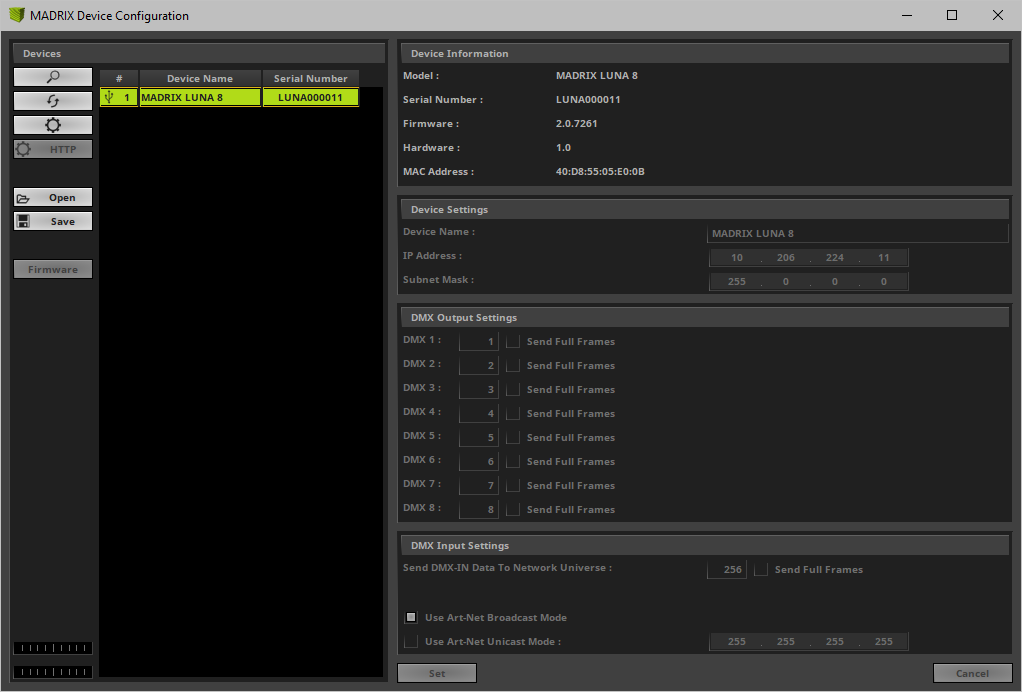Click DMX 1 universe number field
This screenshot has height=692, width=1022.
pos(478,341)
